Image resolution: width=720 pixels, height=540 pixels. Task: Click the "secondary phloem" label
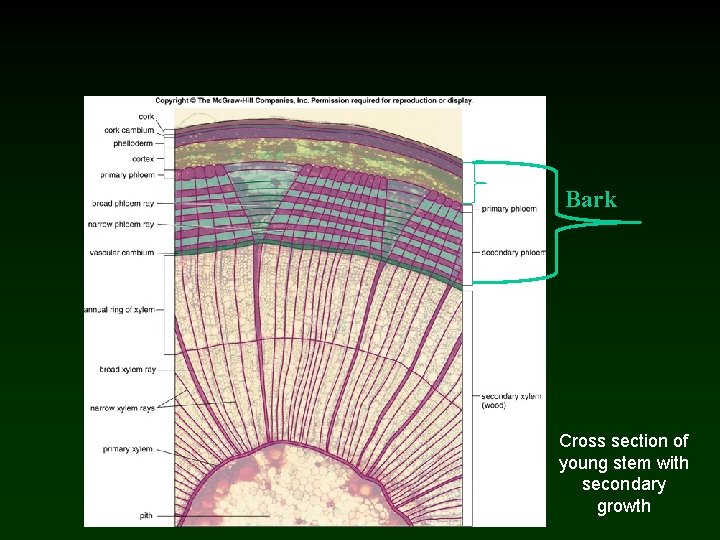click(x=513, y=253)
